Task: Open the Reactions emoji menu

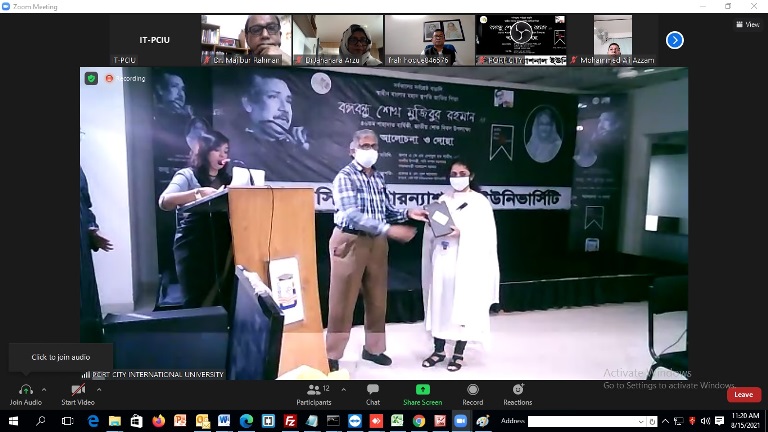Action: click(x=518, y=395)
